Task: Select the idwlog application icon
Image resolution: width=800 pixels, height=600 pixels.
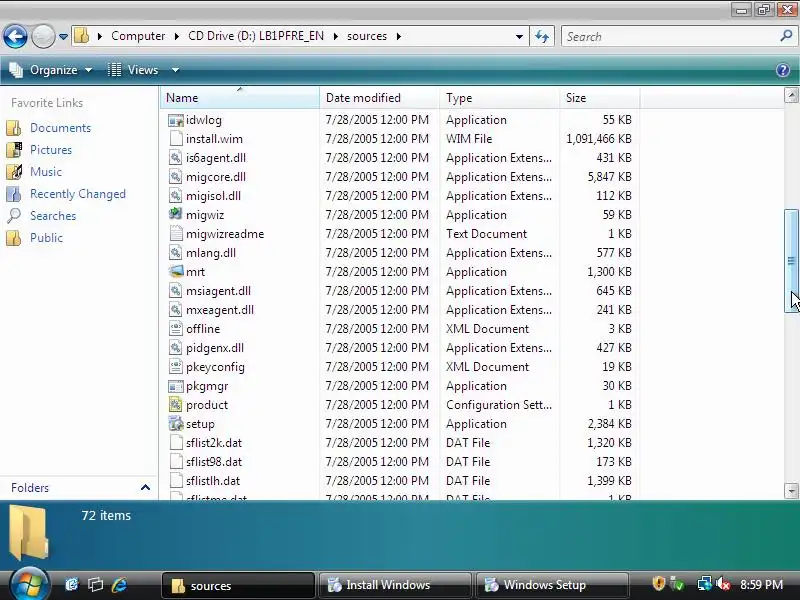Action: [x=176, y=120]
